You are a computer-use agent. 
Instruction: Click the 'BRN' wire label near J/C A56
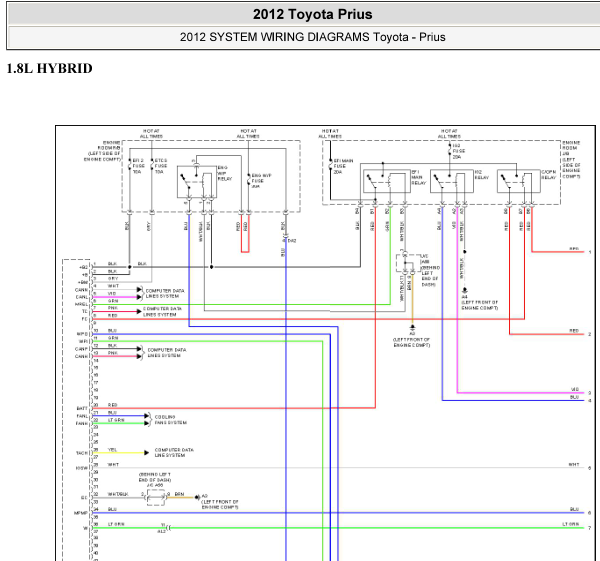tap(179, 494)
